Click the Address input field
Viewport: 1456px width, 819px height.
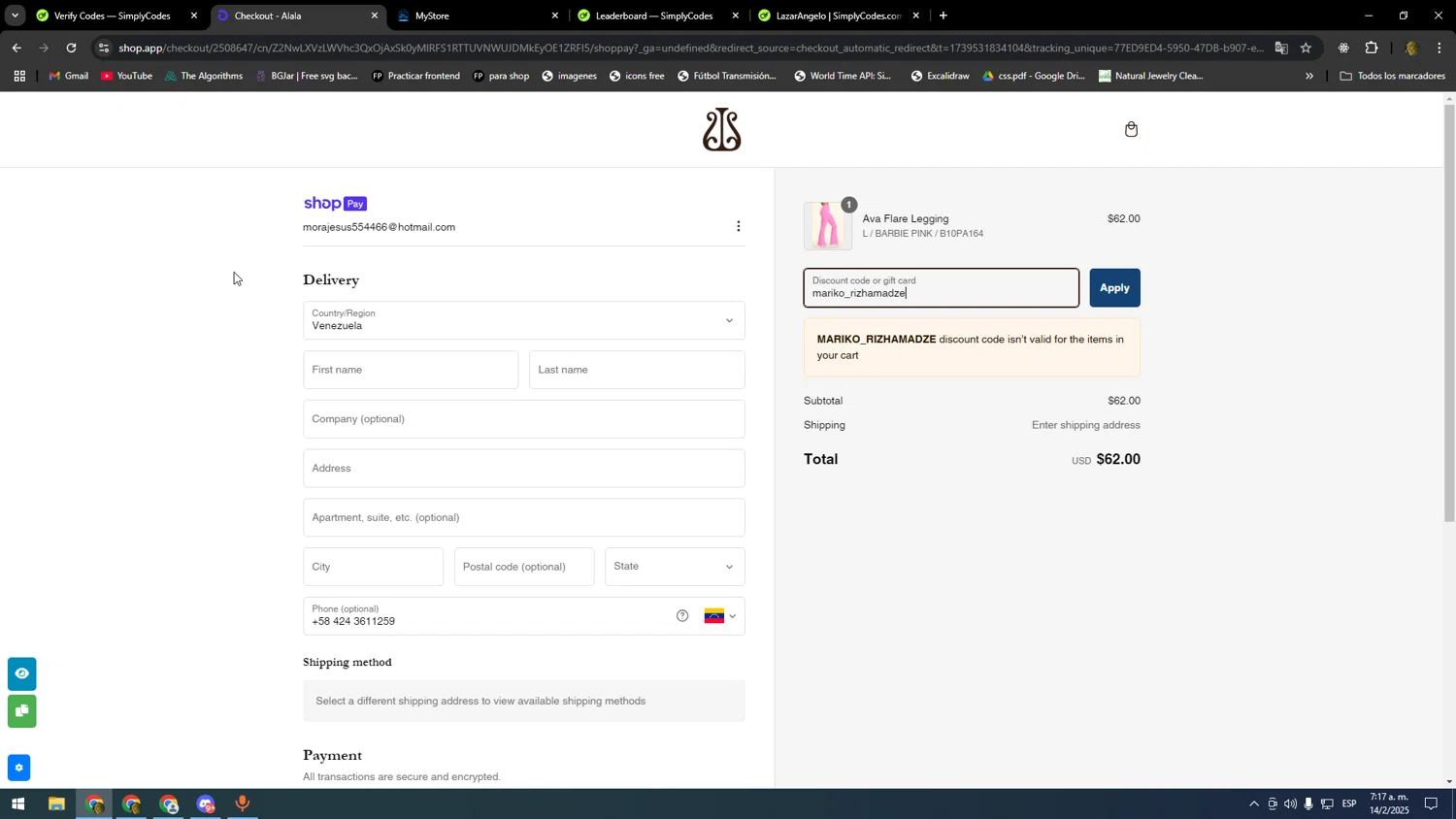coord(524,469)
